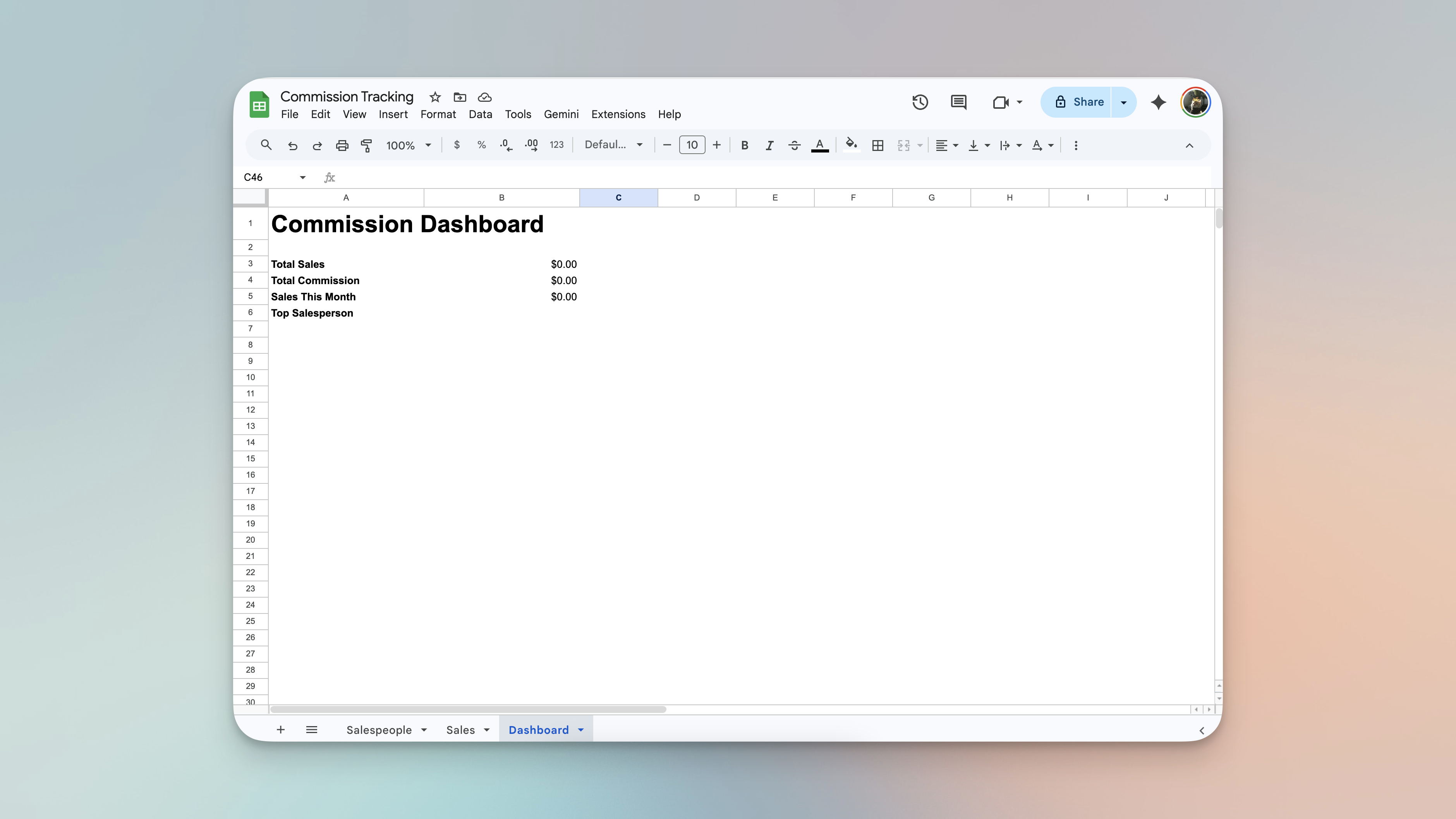Click the borders grid icon
Viewport: 1456px width, 819px height.
pos(877,145)
